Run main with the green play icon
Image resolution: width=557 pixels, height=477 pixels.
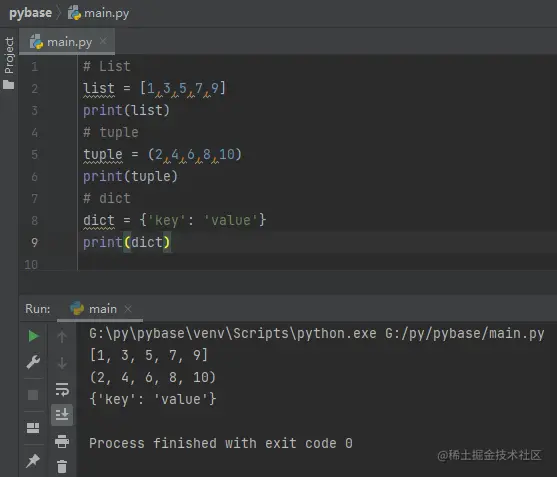pyautogui.click(x=33, y=336)
